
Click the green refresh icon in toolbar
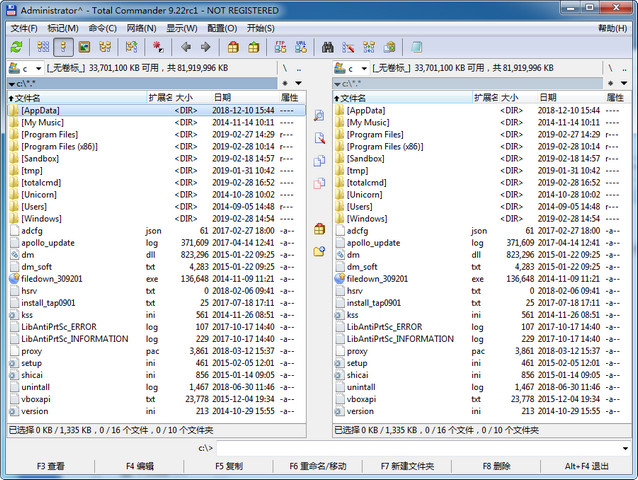point(16,47)
